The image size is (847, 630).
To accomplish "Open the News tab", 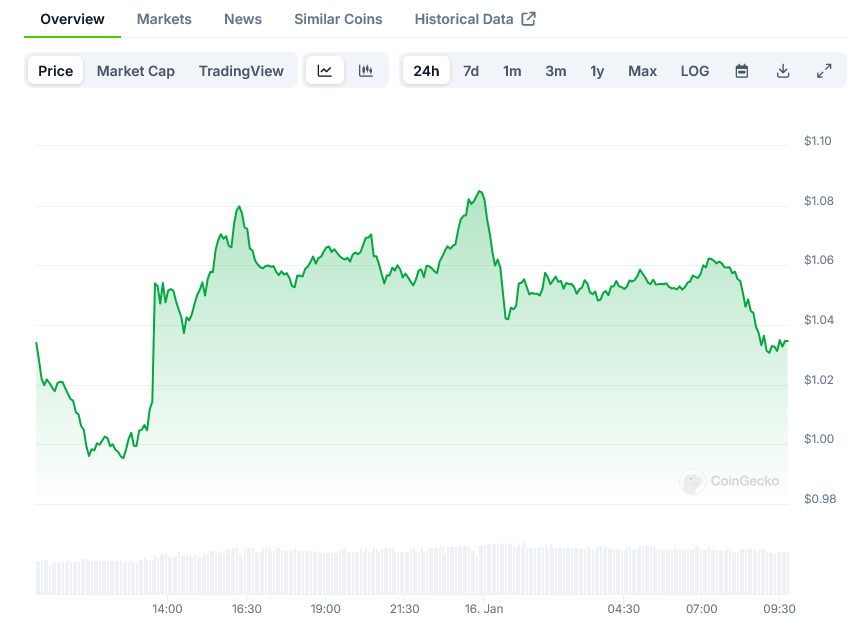I will tap(243, 19).
